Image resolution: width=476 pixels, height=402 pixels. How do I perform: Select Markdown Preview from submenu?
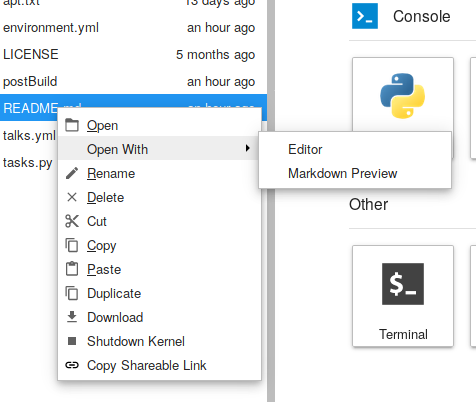coord(355,173)
